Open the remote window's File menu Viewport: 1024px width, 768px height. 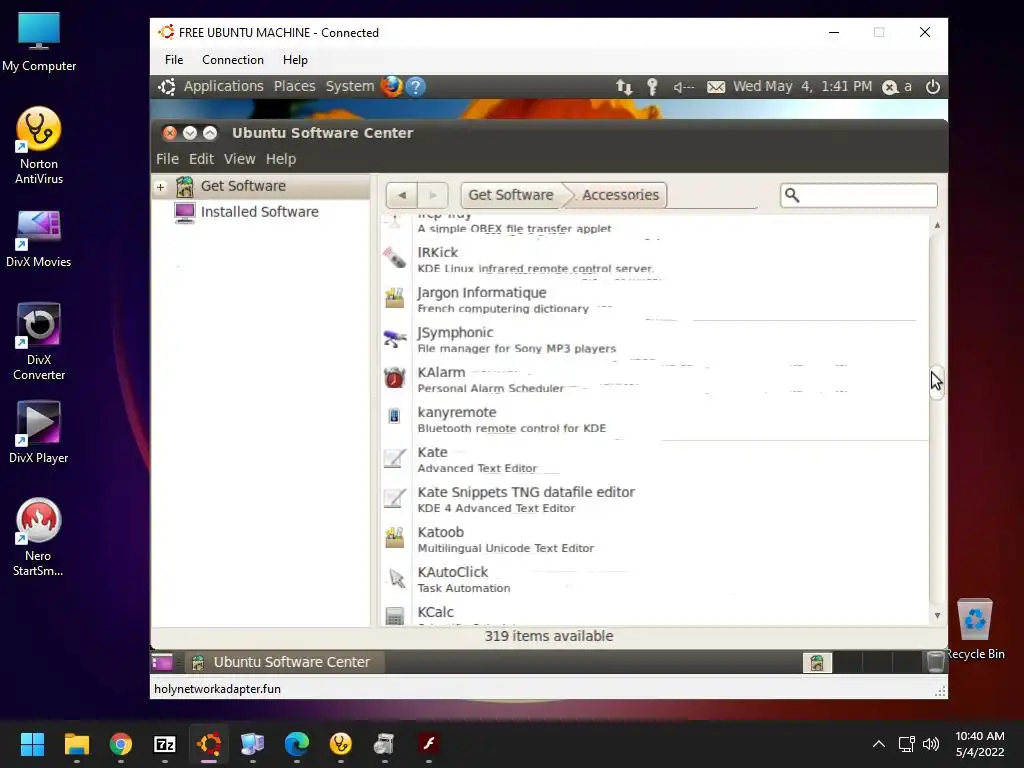tap(174, 59)
